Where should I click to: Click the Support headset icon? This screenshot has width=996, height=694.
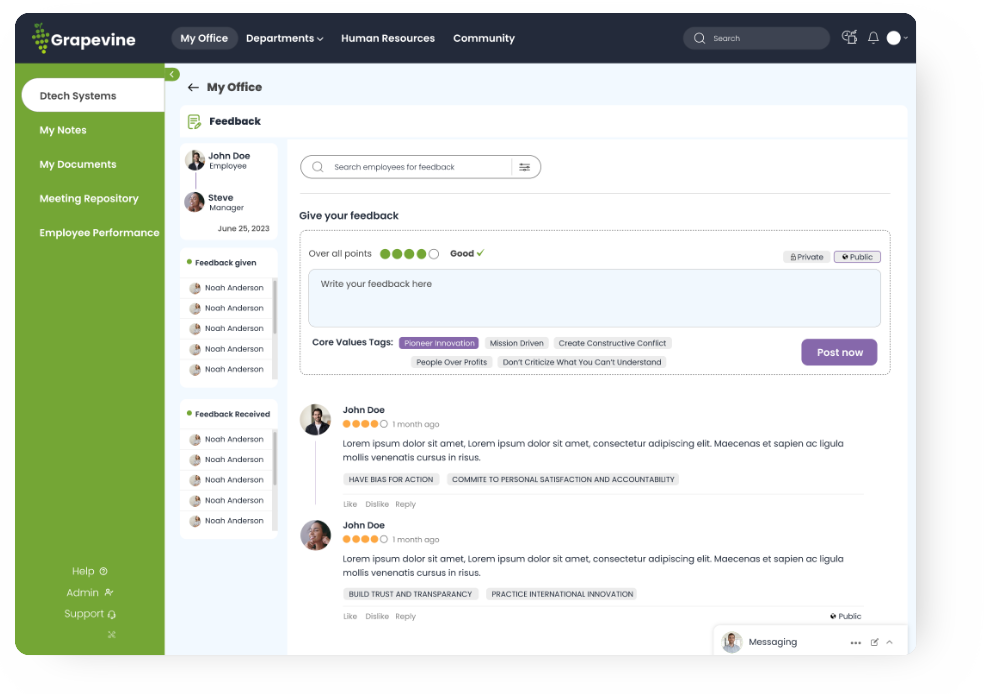(111, 614)
